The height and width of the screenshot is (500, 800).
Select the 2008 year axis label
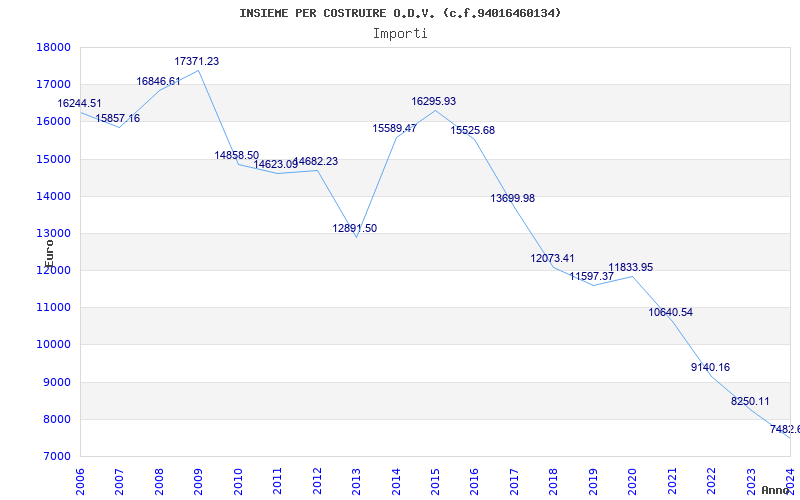(x=159, y=482)
